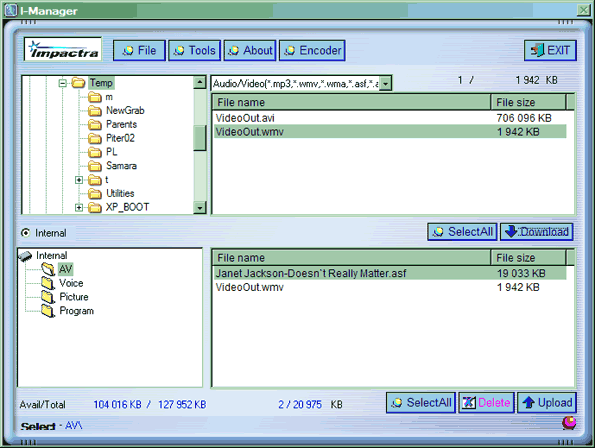Click the folder tree scroll down arrow
Viewport: 595px width, 448px height.
(200, 207)
